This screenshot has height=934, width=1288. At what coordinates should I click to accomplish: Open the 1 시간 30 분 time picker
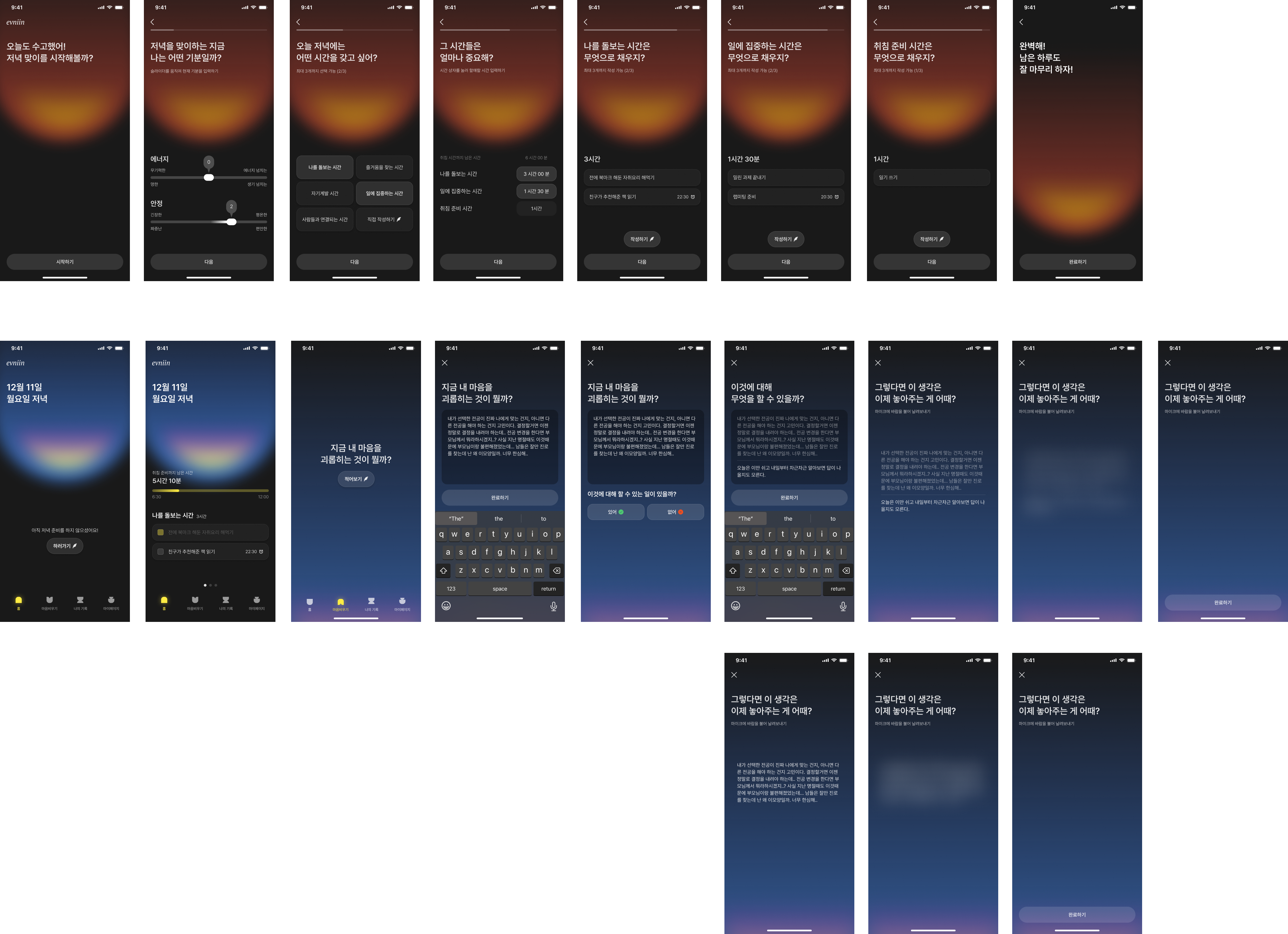[536, 191]
